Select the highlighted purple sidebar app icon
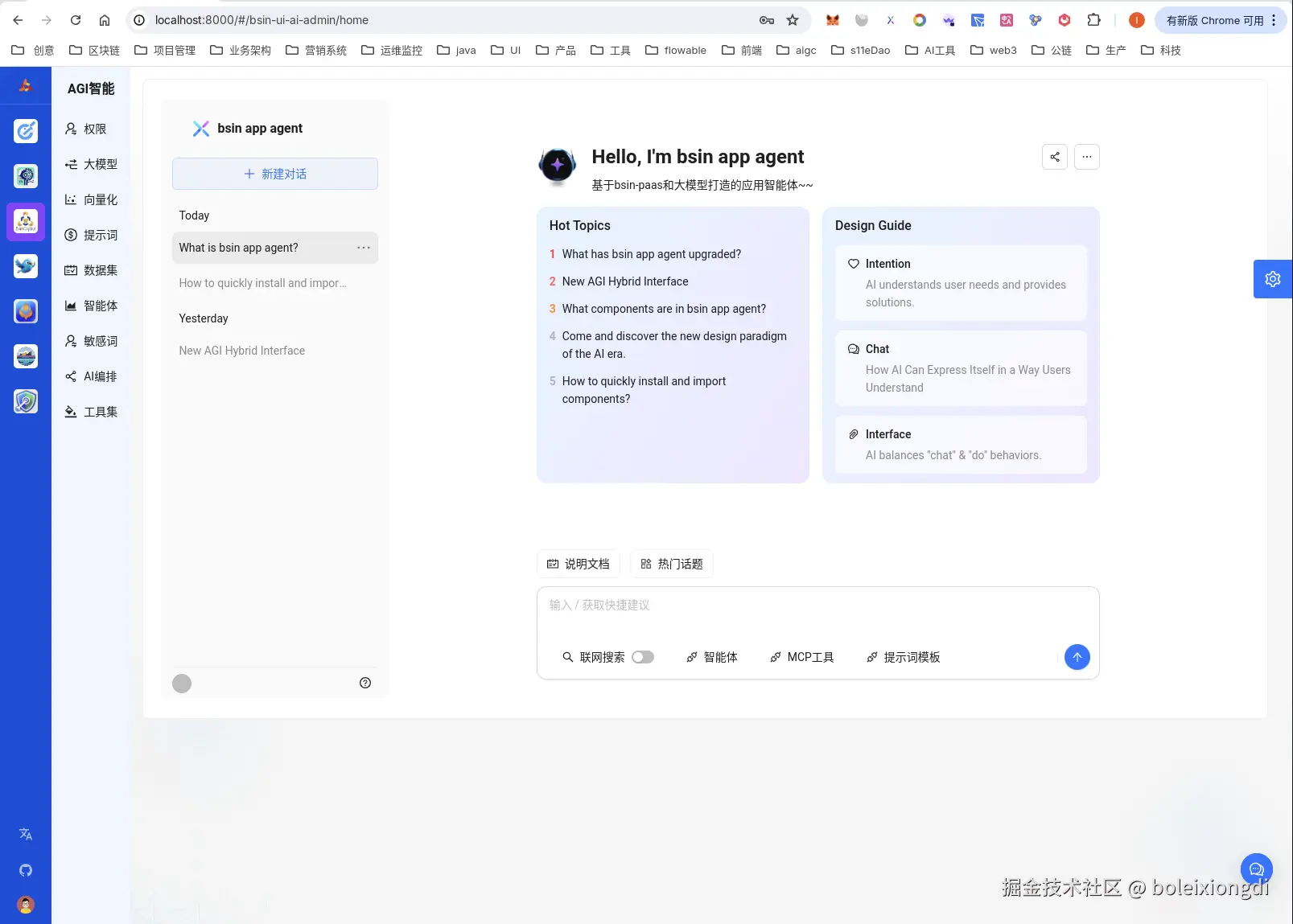1293x924 pixels. coord(26,221)
